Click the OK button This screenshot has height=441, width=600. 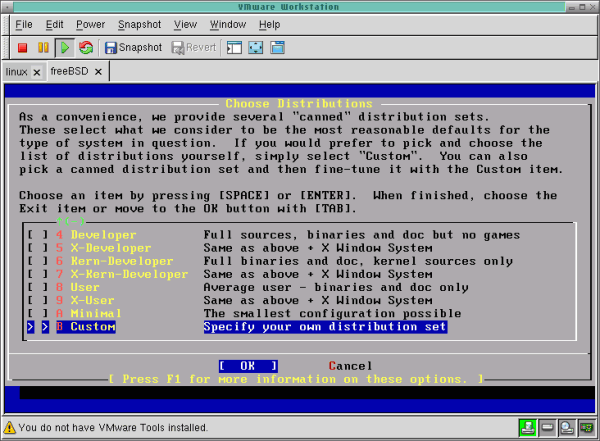tap(248, 366)
